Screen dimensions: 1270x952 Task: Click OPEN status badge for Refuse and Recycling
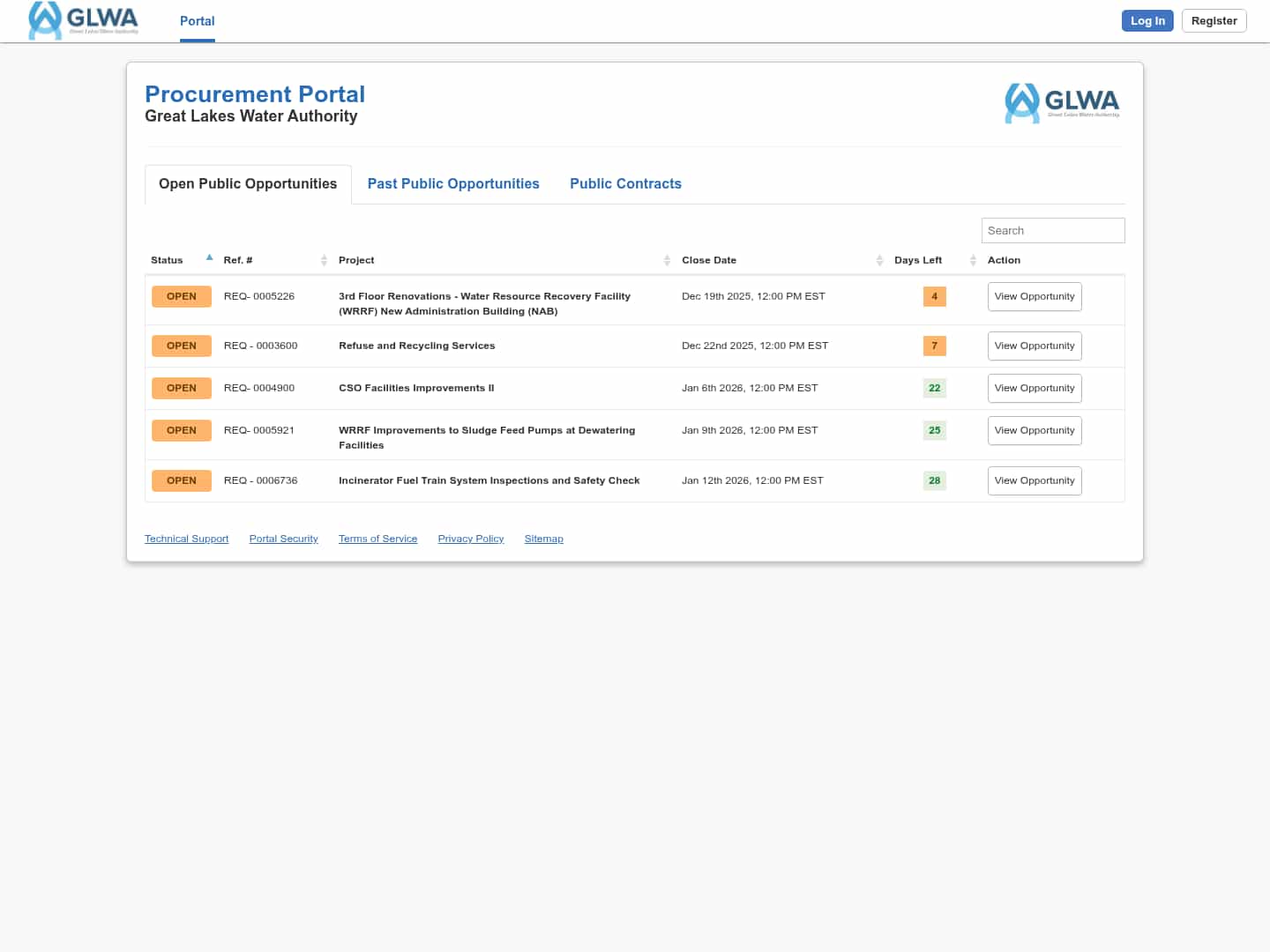pos(182,346)
